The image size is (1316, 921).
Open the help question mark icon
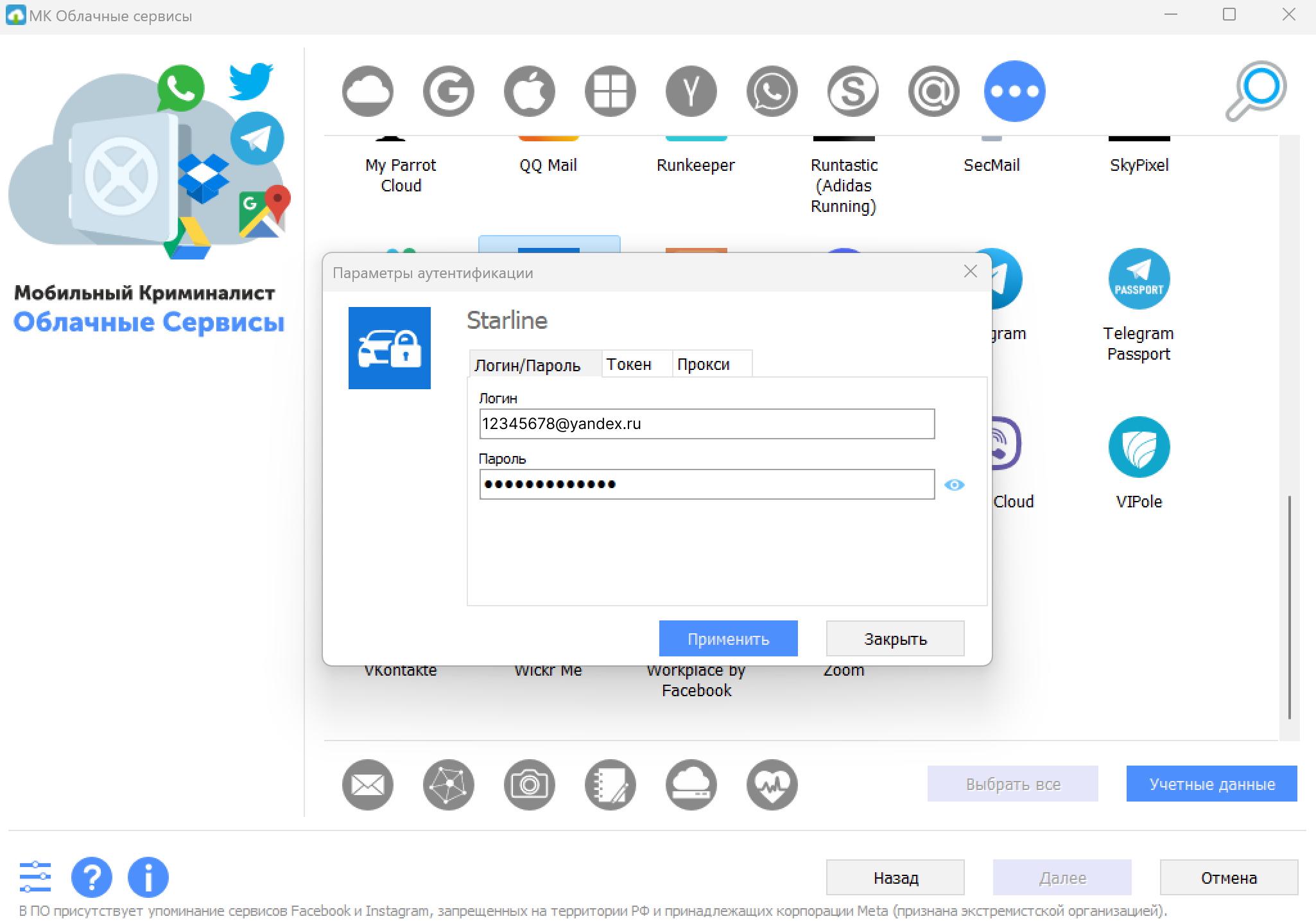[92, 877]
